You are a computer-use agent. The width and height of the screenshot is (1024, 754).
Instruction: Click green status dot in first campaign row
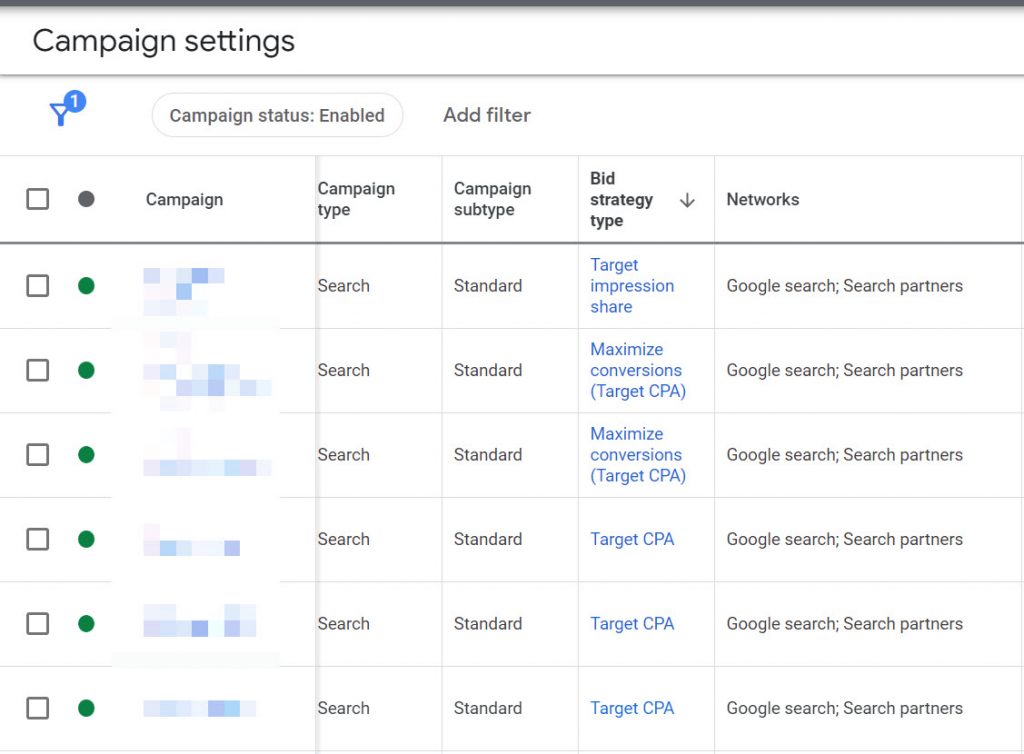[86, 286]
